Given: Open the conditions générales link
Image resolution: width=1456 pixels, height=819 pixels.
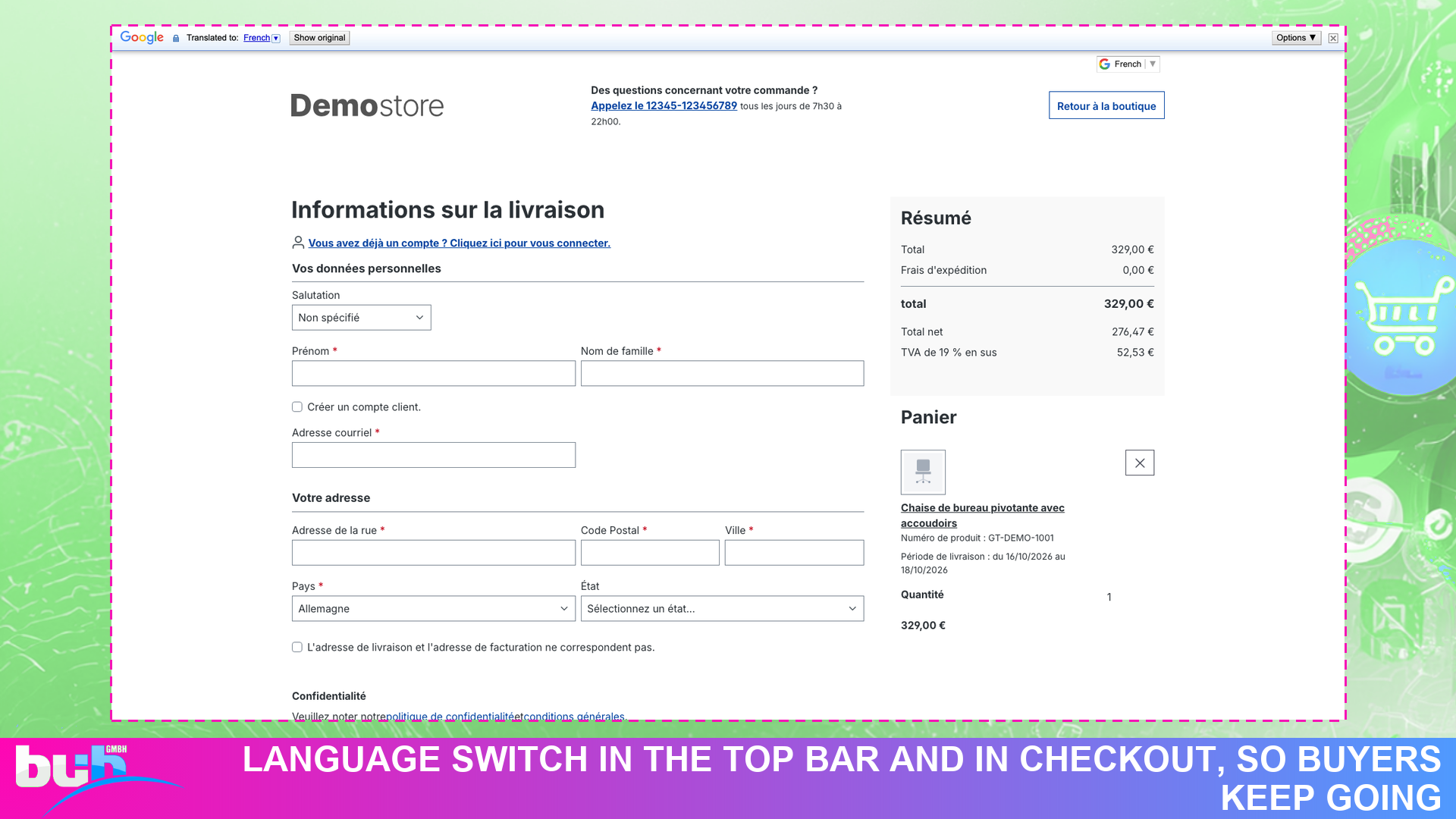Looking at the screenshot, I should pos(574,716).
